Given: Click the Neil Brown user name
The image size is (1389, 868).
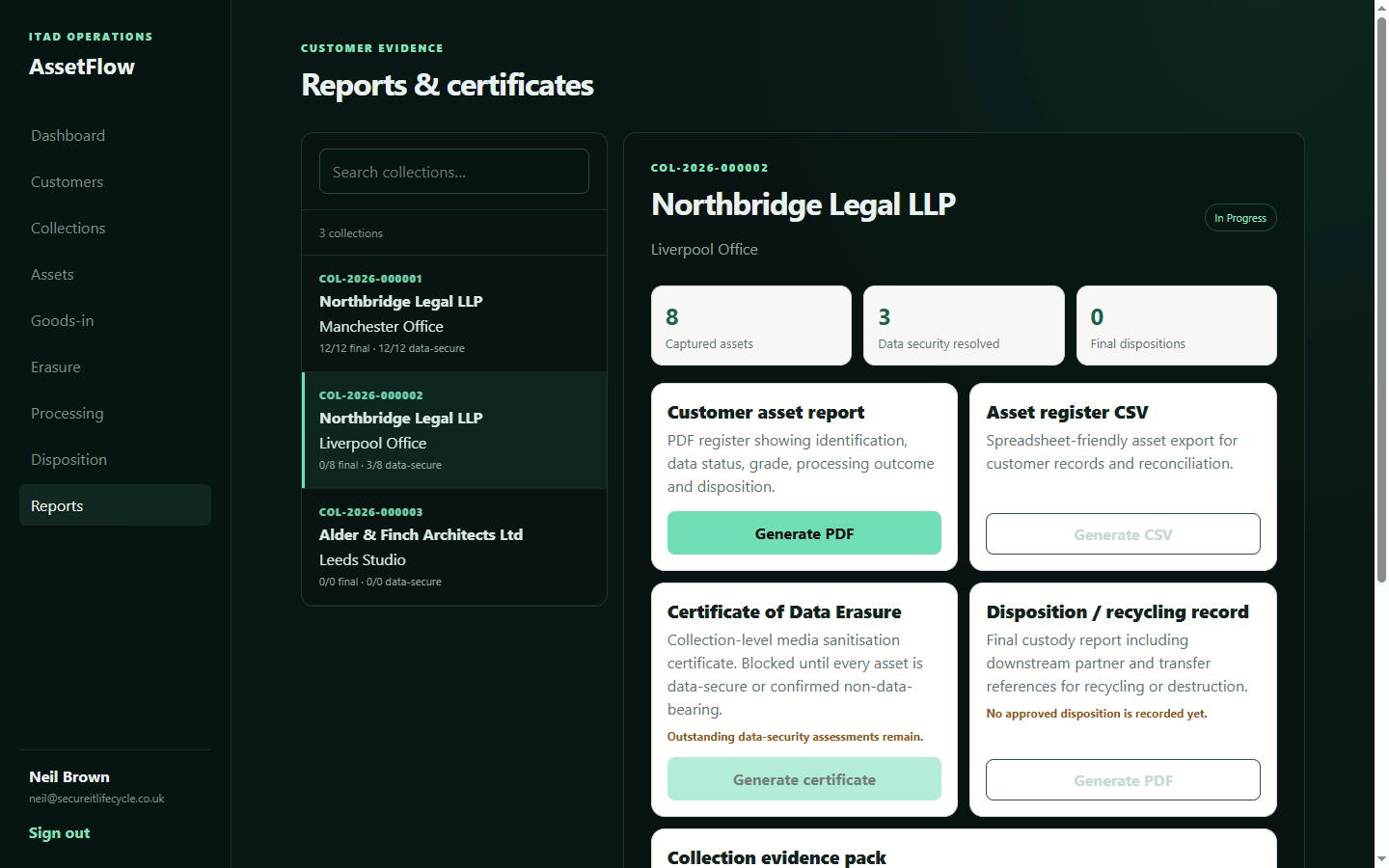Looking at the screenshot, I should tap(69, 776).
